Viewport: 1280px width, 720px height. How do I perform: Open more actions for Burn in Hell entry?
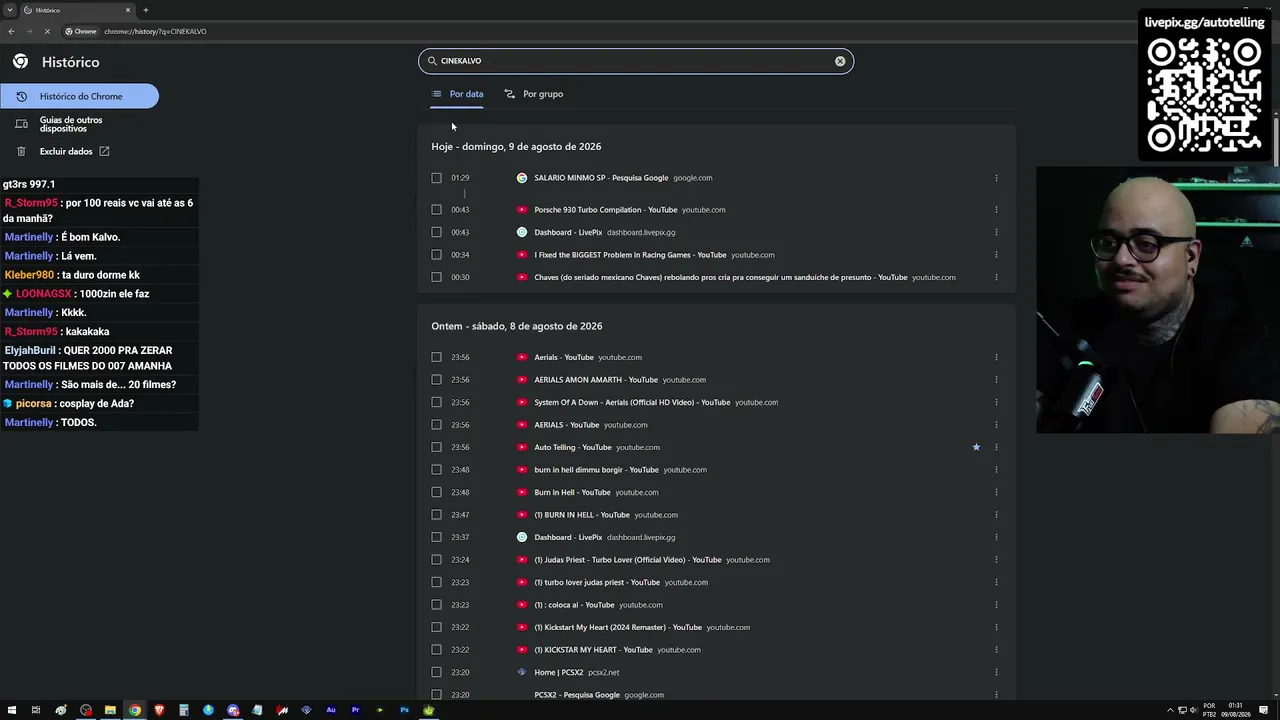[996, 492]
